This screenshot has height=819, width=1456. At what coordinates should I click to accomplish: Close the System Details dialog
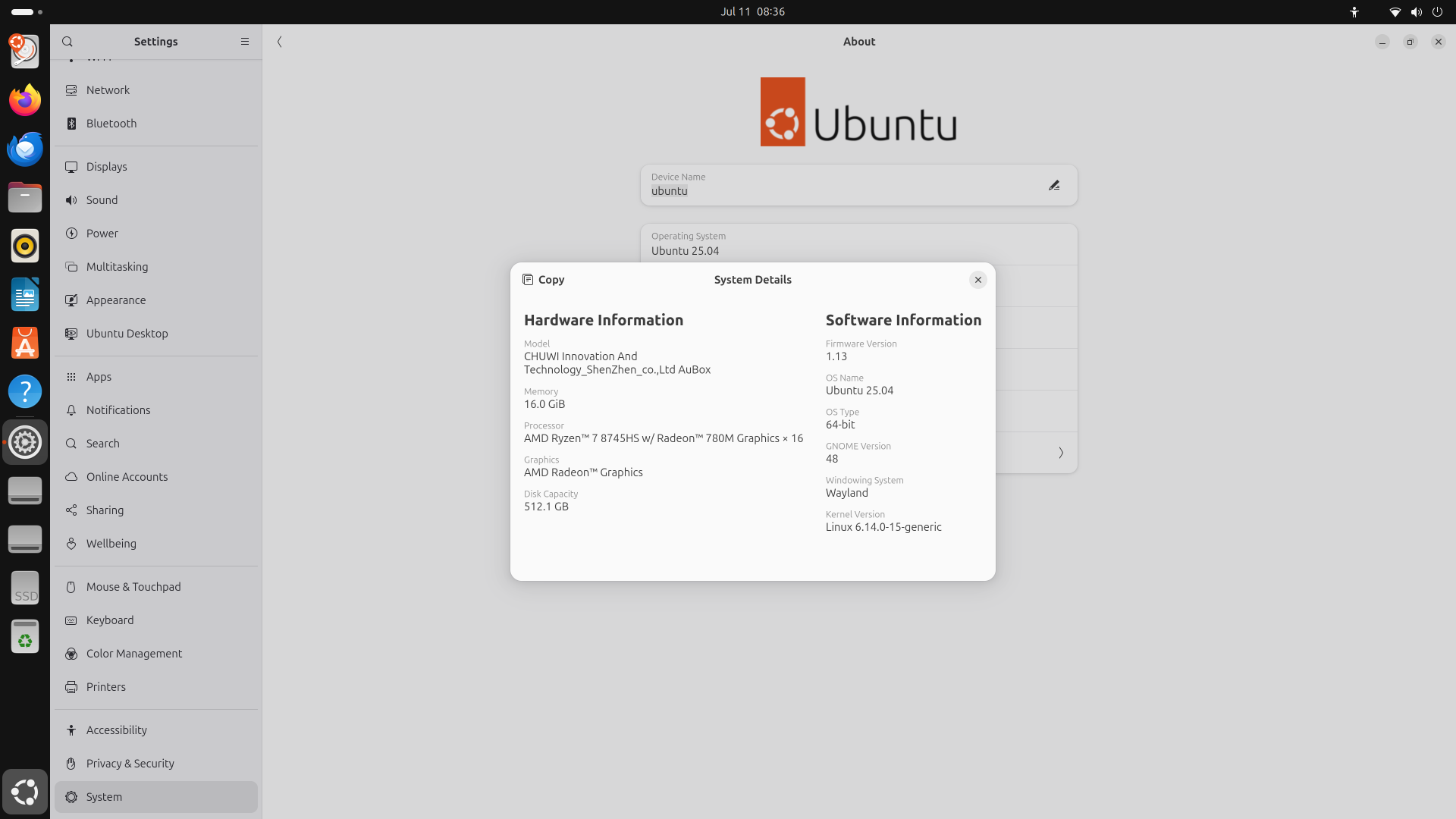[978, 280]
